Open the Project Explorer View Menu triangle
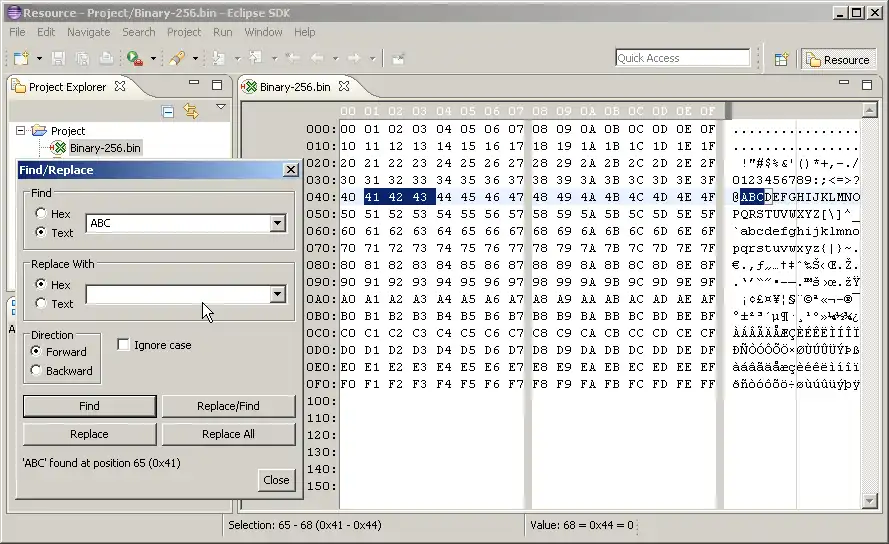889x544 pixels. pyautogui.click(x=221, y=107)
